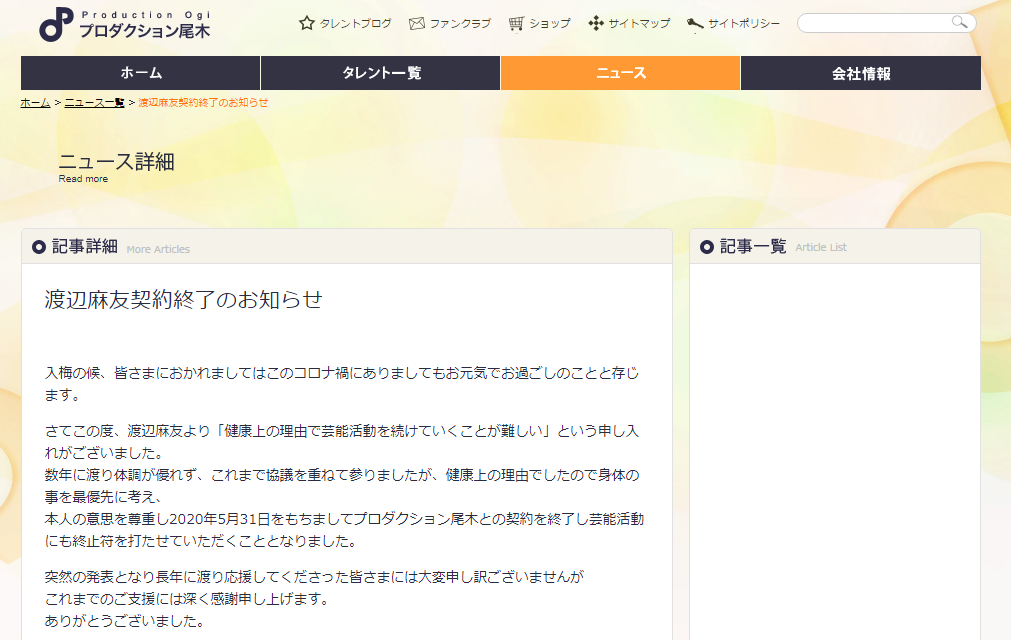This screenshot has width=1011, height=640.
Task: Click the ニュース詳細 page heading
Action: pos(117,161)
